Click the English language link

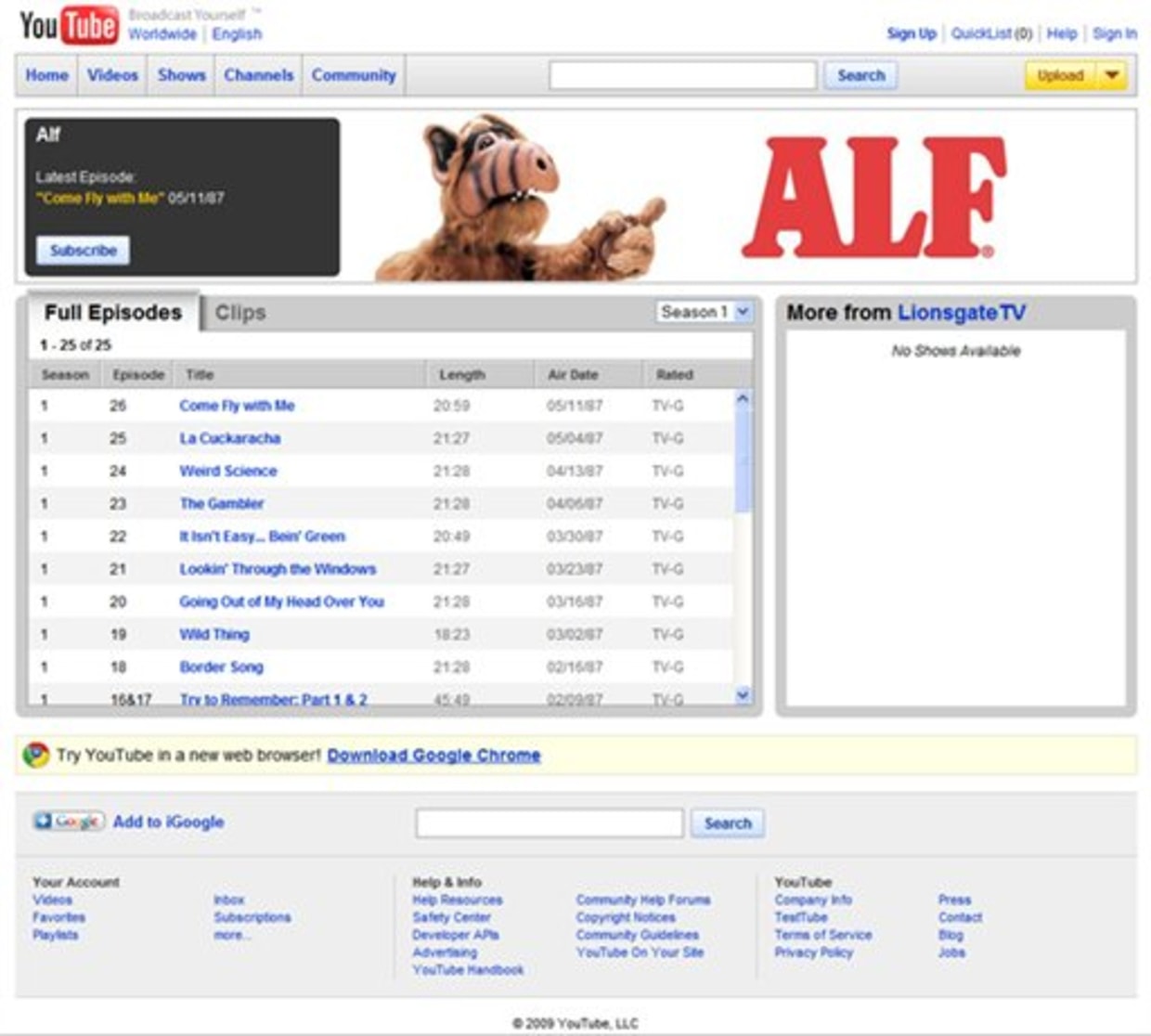tap(237, 33)
